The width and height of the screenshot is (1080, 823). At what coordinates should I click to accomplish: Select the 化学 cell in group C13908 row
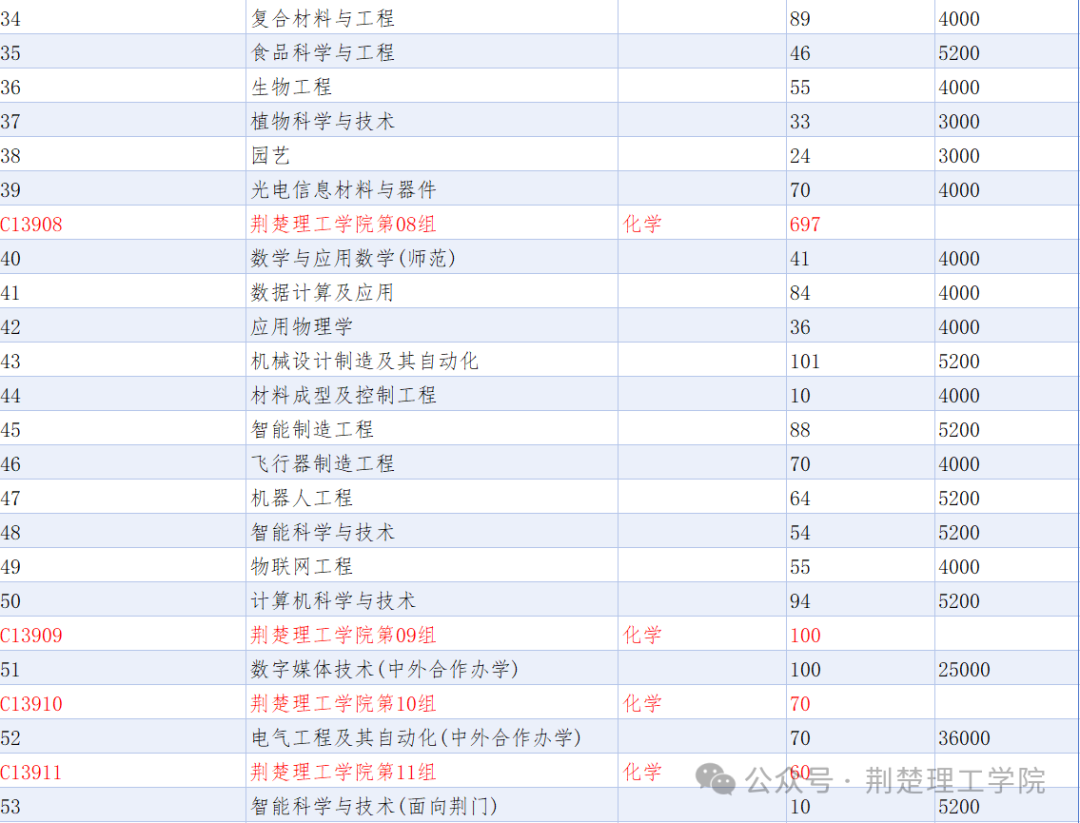642,224
